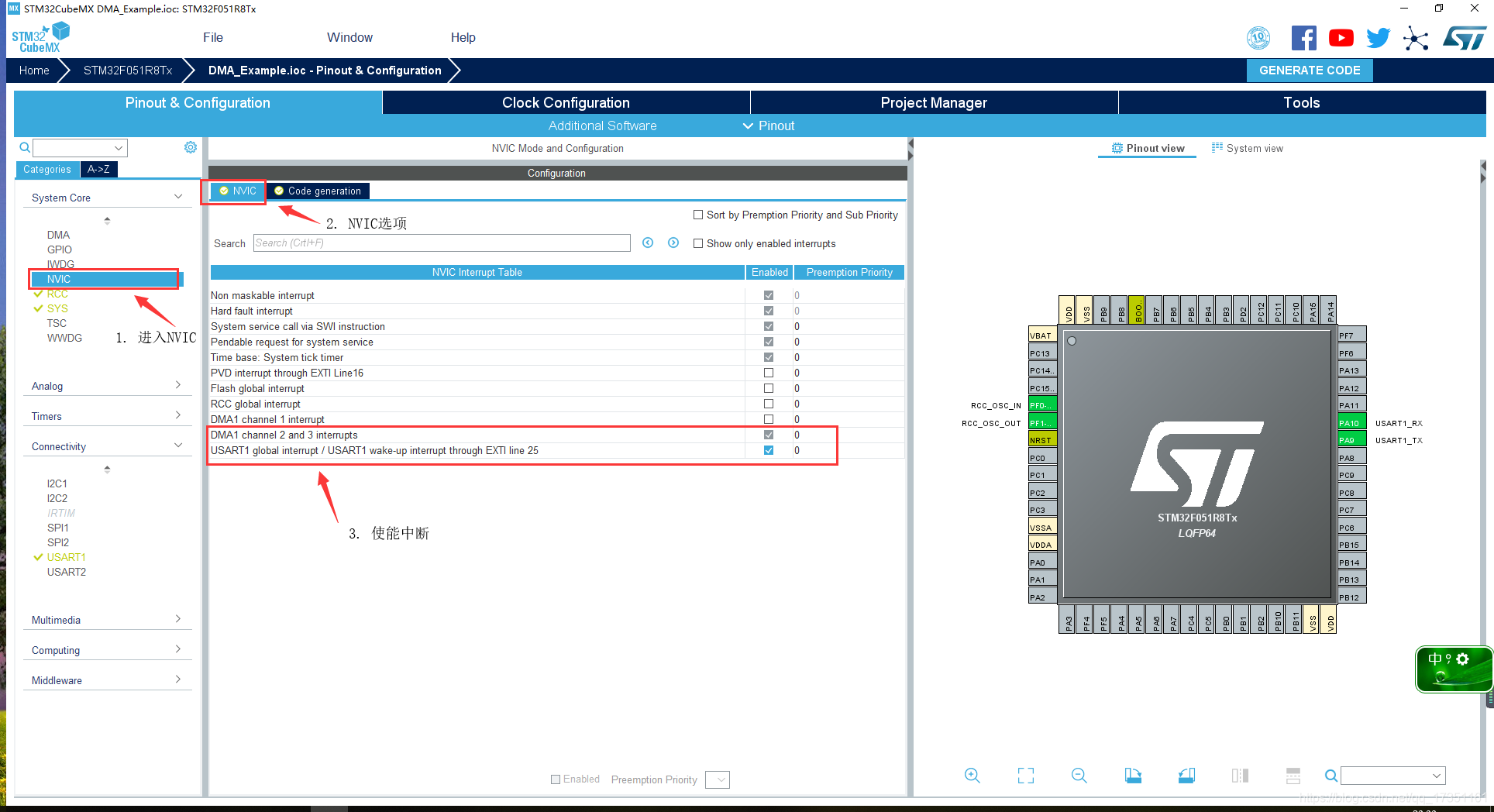Click the GENERATE CODE button
The height and width of the screenshot is (812, 1494).
pyautogui.click(x=1310, y=70)
